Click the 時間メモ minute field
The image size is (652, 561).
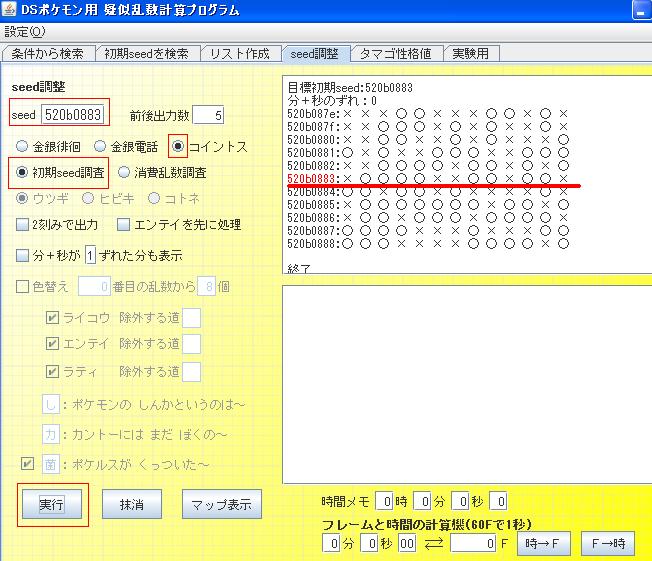(x=422, y=501)
